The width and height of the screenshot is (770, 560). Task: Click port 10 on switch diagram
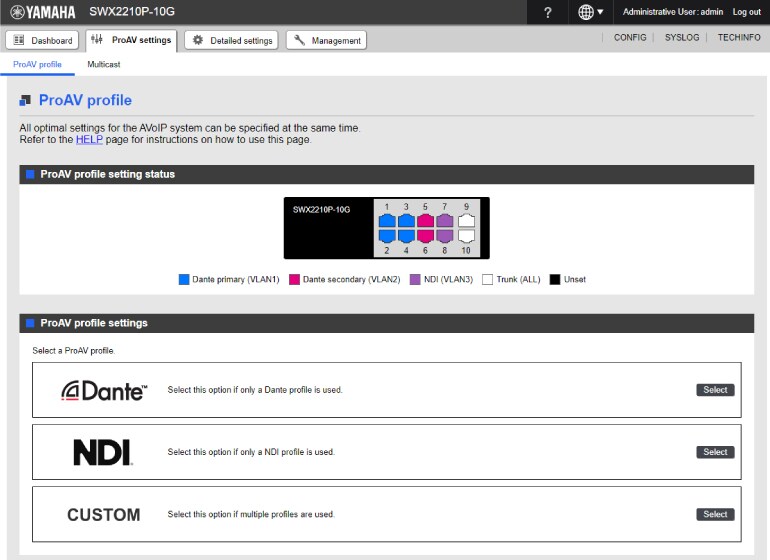pyautogui.click(x=465, y=237)
